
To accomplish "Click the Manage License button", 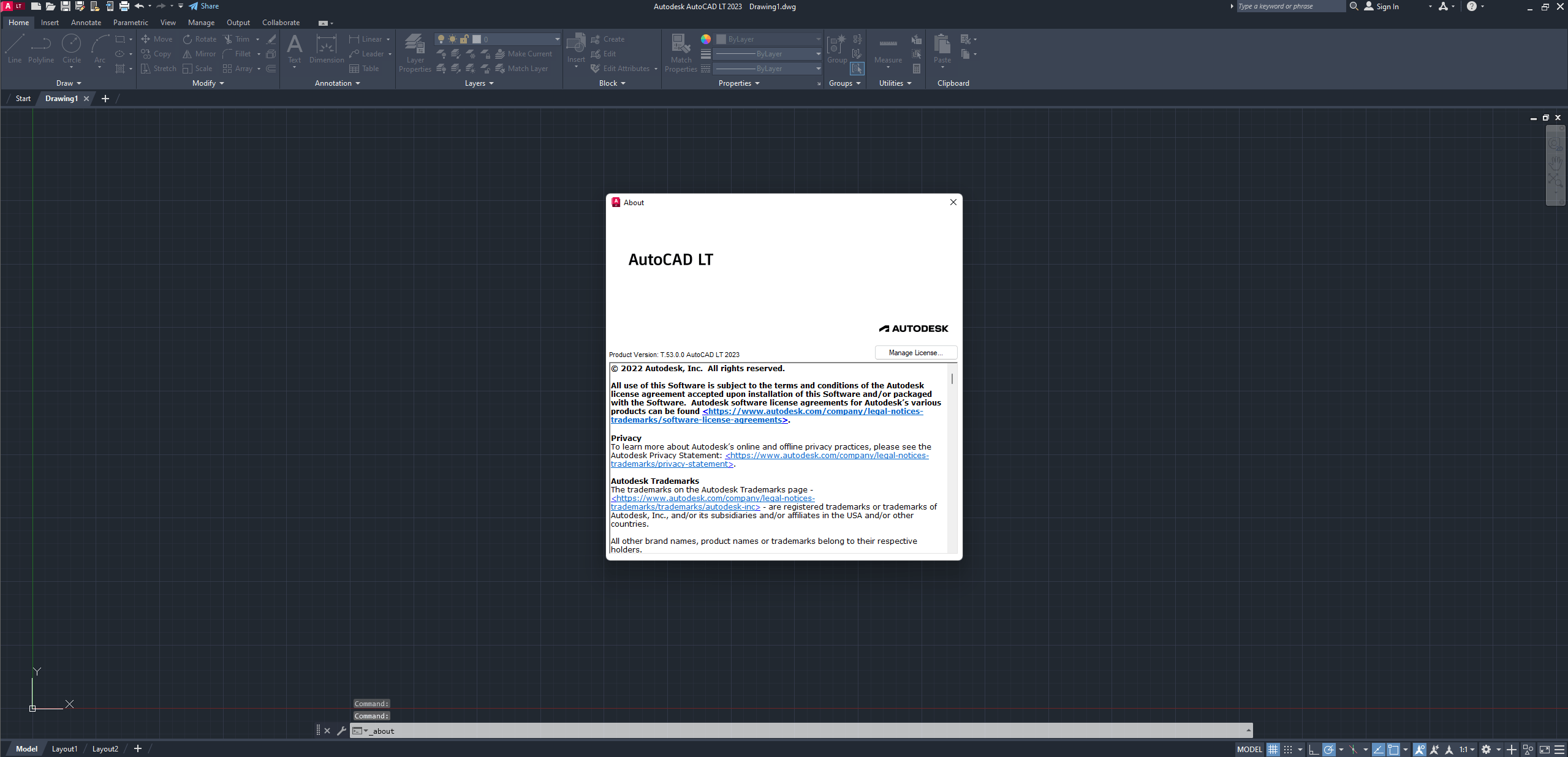I will point(915,353).
